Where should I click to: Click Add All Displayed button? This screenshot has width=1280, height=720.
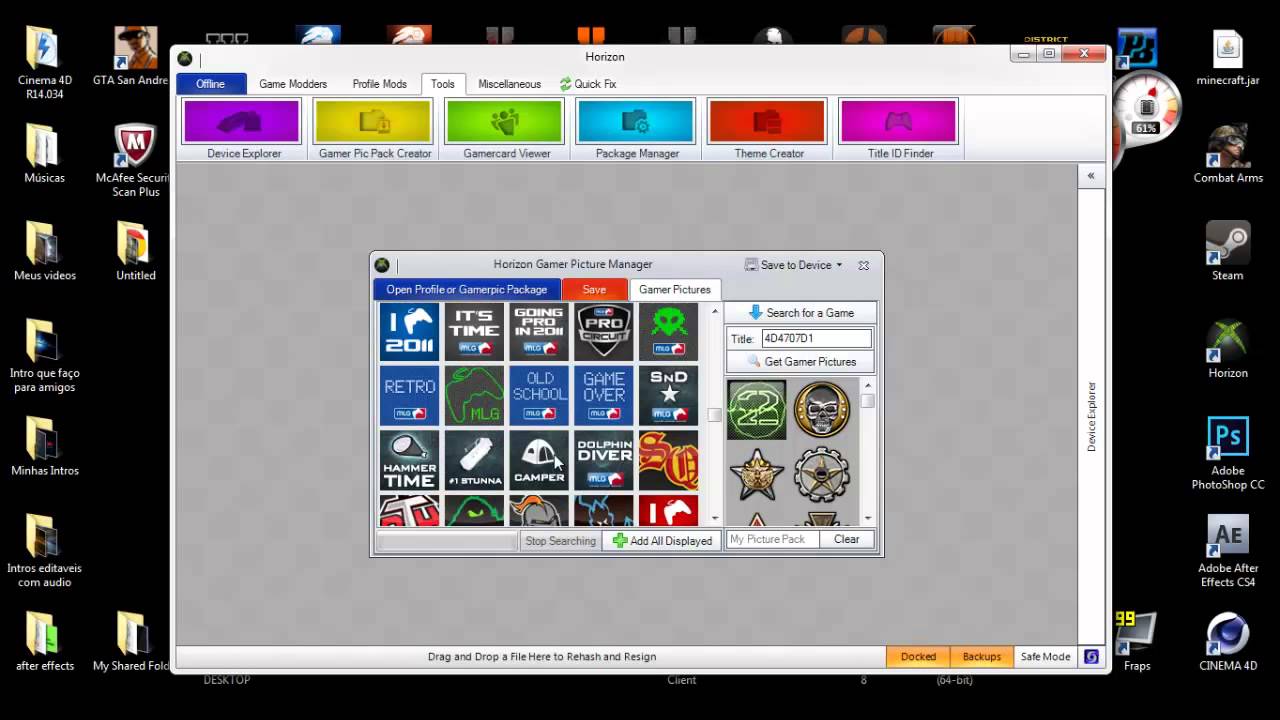click(x=663, y=541)
